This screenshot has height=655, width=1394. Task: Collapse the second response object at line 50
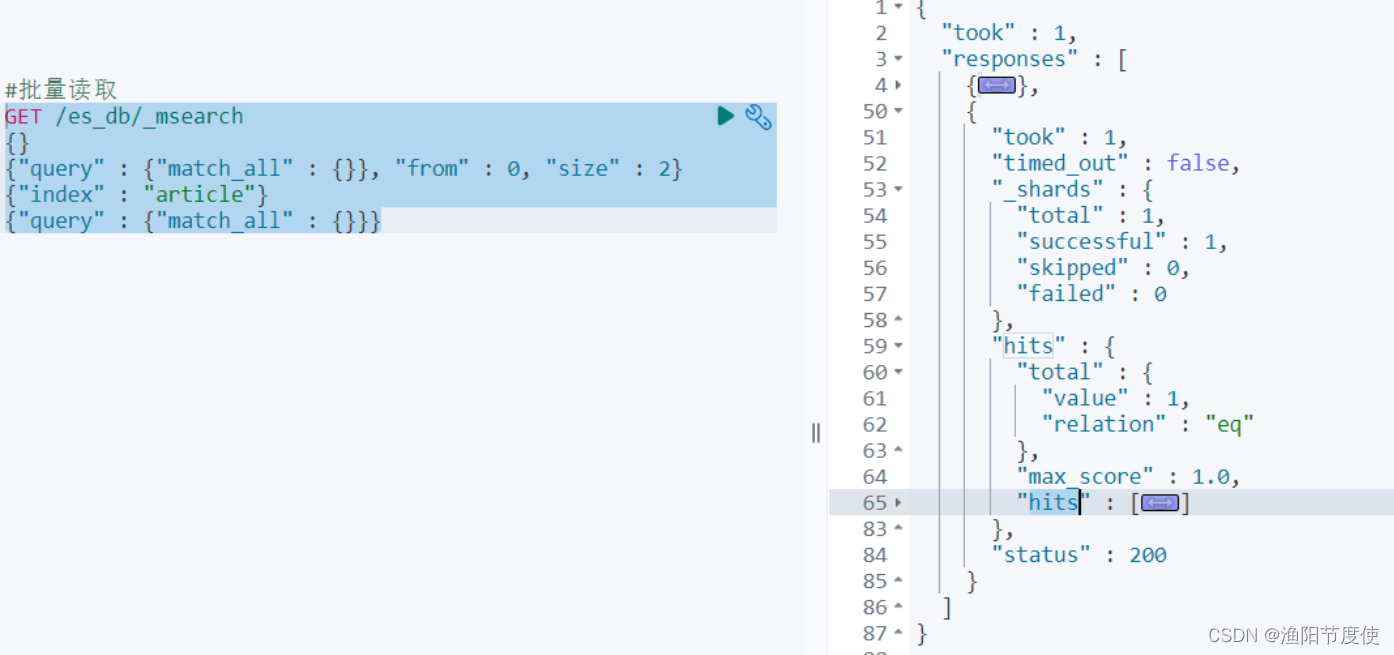point(898,112)
